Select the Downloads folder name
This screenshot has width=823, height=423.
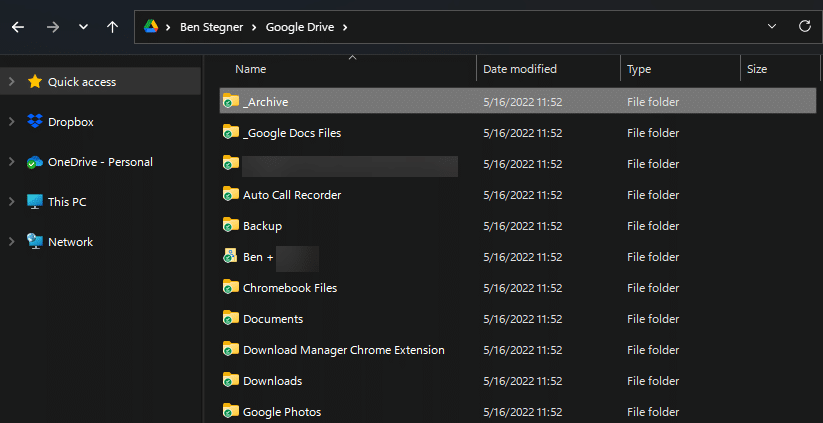tap(272, 381)
